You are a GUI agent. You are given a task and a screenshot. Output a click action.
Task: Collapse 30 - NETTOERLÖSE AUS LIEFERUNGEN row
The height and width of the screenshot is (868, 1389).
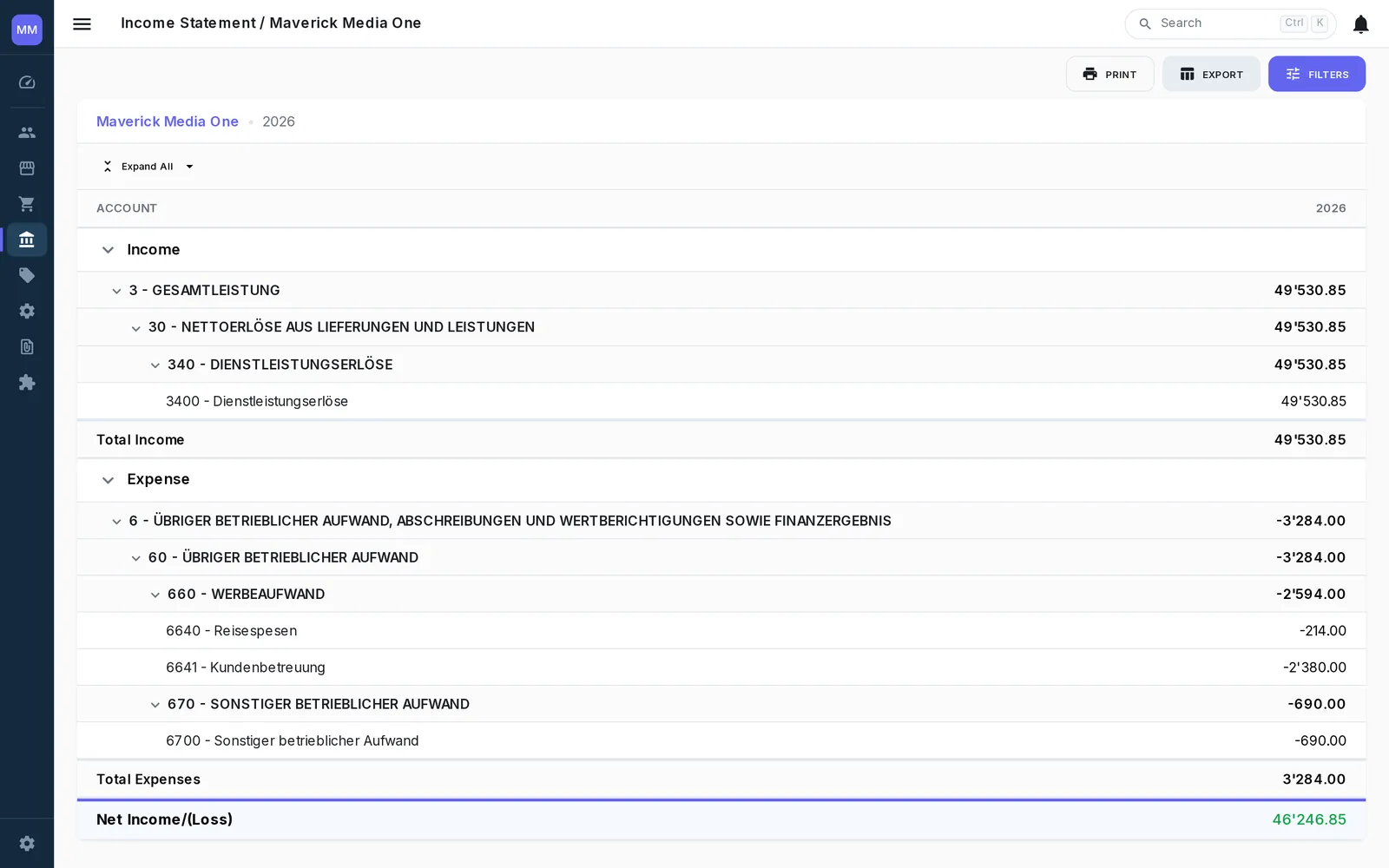(135, 328)
